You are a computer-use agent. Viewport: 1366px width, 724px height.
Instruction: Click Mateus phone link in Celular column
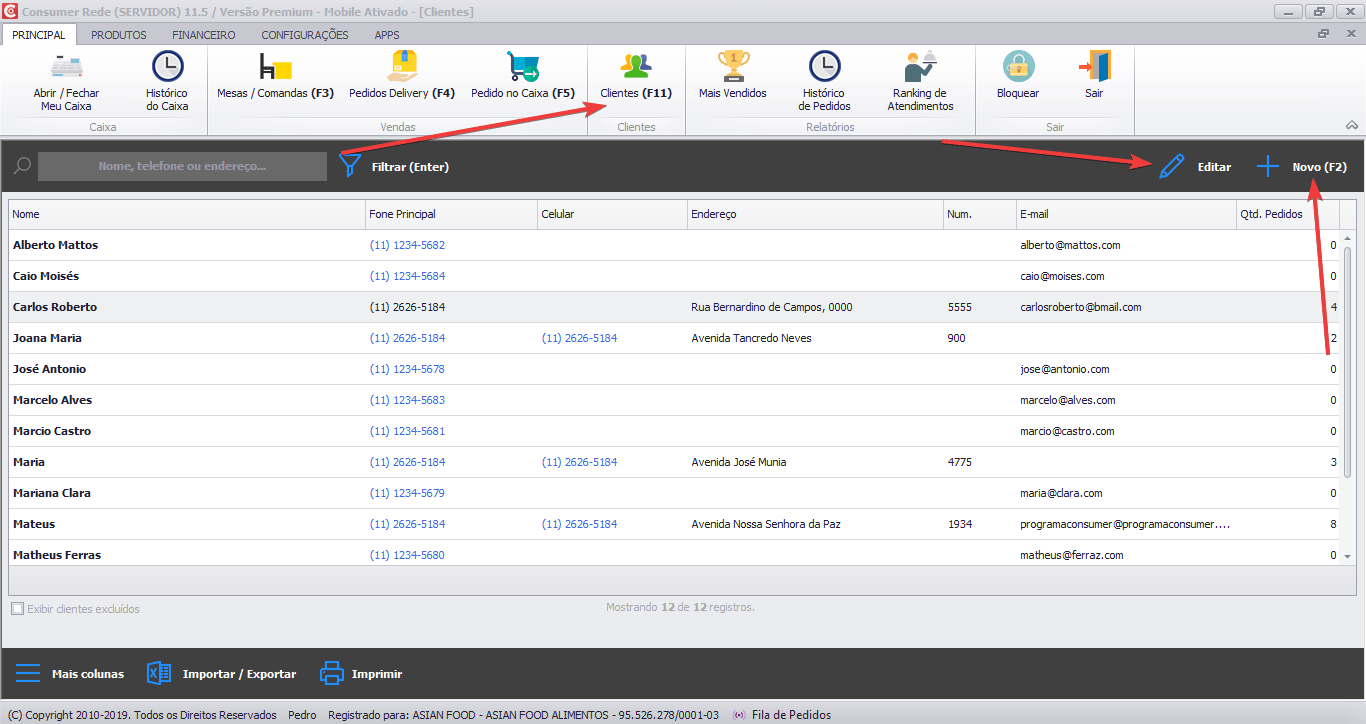pyautogui.click(x=579, y=524)
